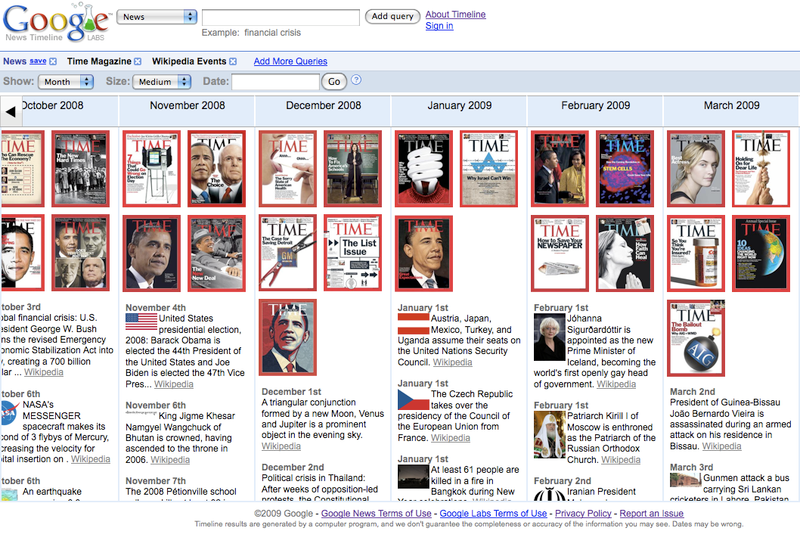Open the 'Case for Saving Detroit' GM TIME cover
This screenshot has width=800, height=538.
288,253
